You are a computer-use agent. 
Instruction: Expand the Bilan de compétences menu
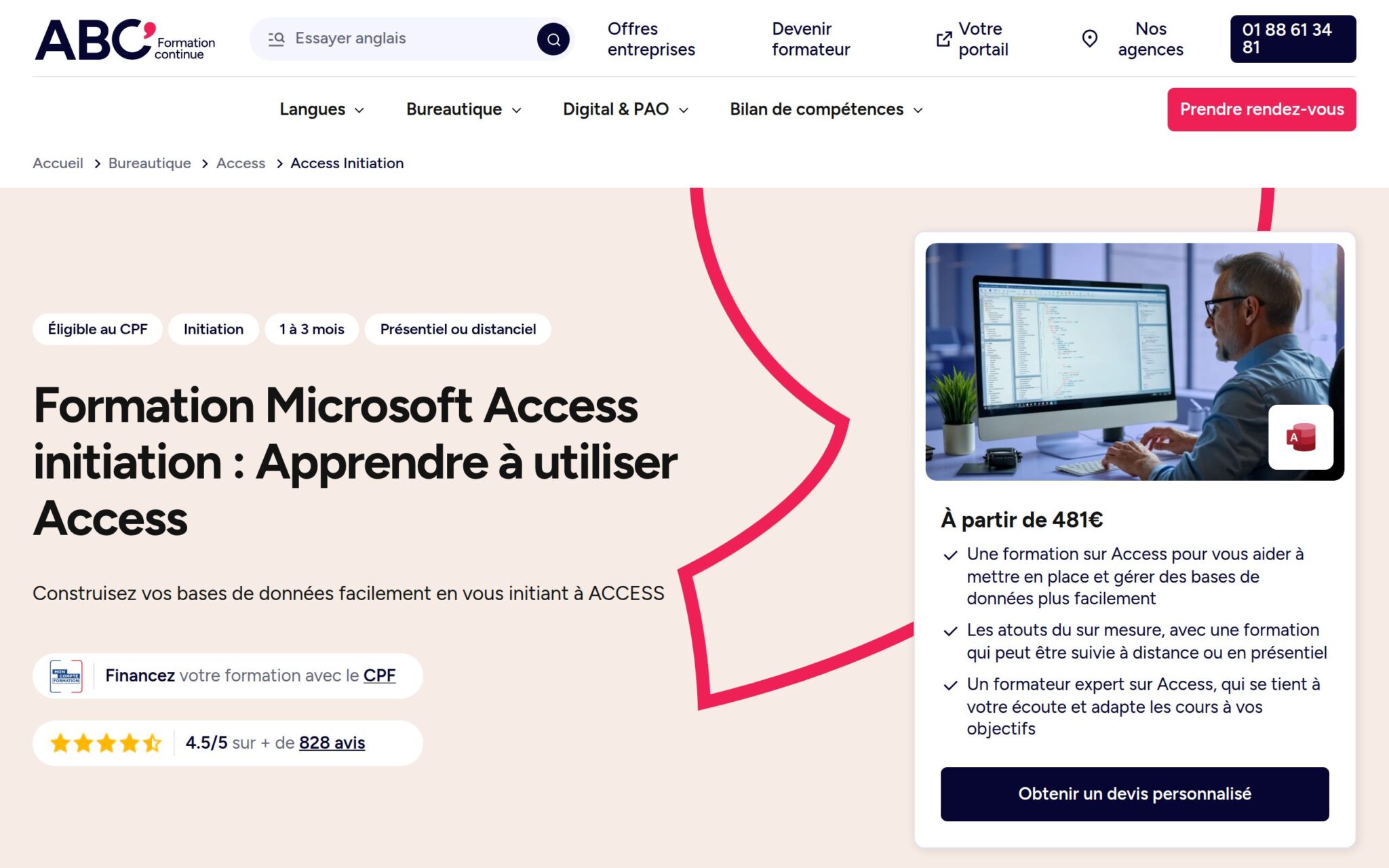tap(826, 109)
